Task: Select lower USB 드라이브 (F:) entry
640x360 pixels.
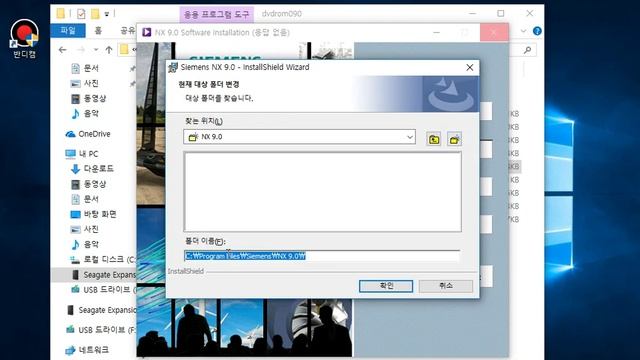Action: point(101,330)
